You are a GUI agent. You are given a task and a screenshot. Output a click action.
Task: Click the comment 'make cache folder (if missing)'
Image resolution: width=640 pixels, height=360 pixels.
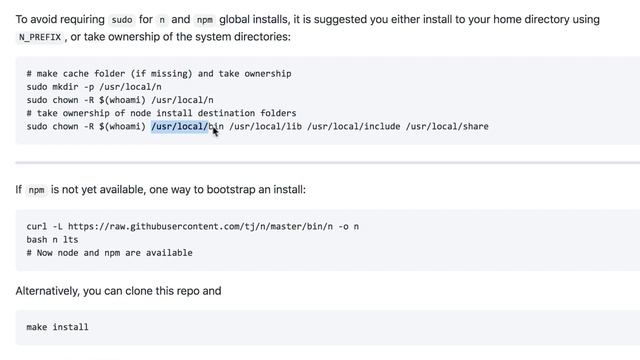(x=114, y=74)
